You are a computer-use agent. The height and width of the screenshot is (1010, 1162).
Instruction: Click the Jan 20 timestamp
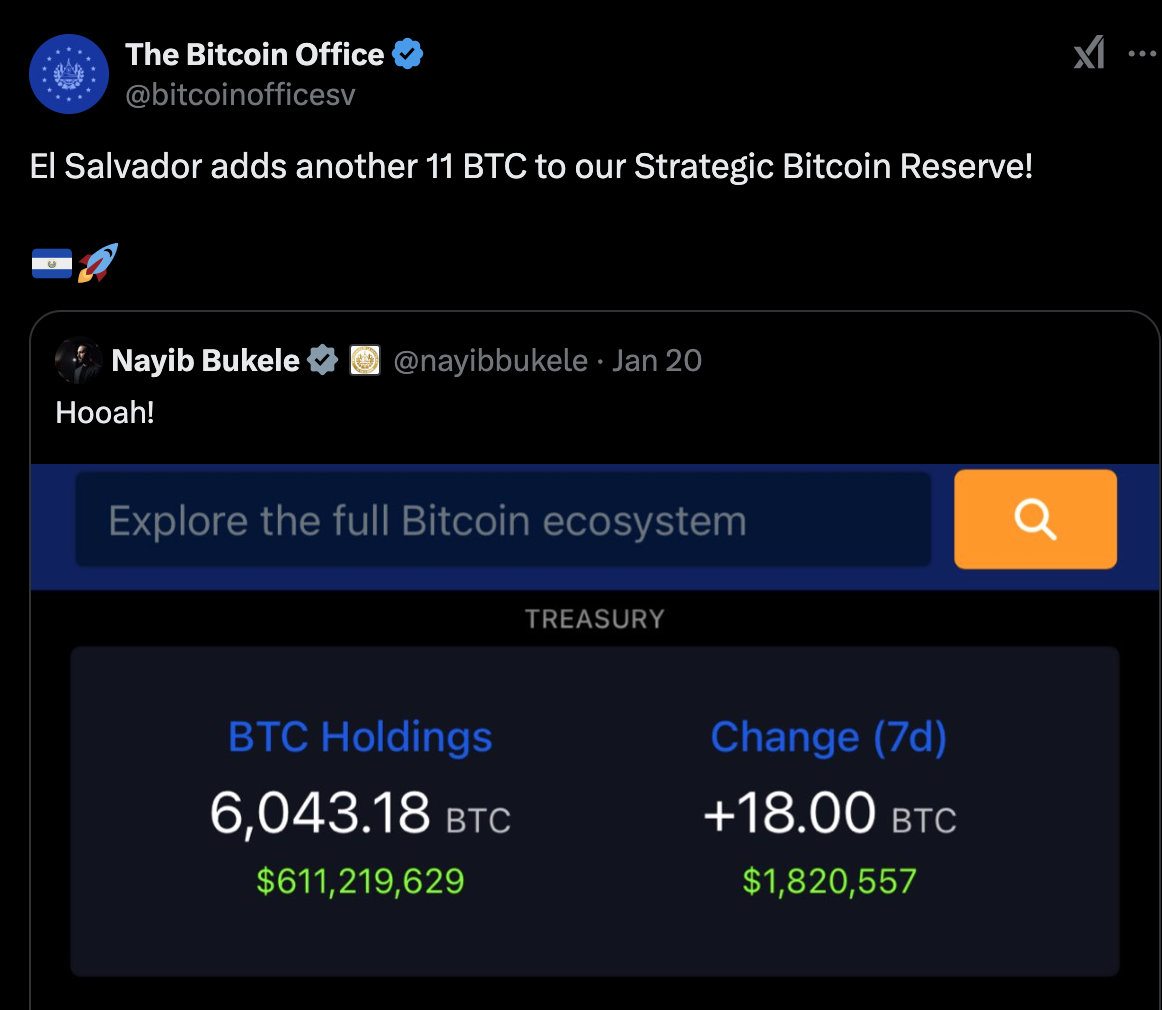(657, 361)
